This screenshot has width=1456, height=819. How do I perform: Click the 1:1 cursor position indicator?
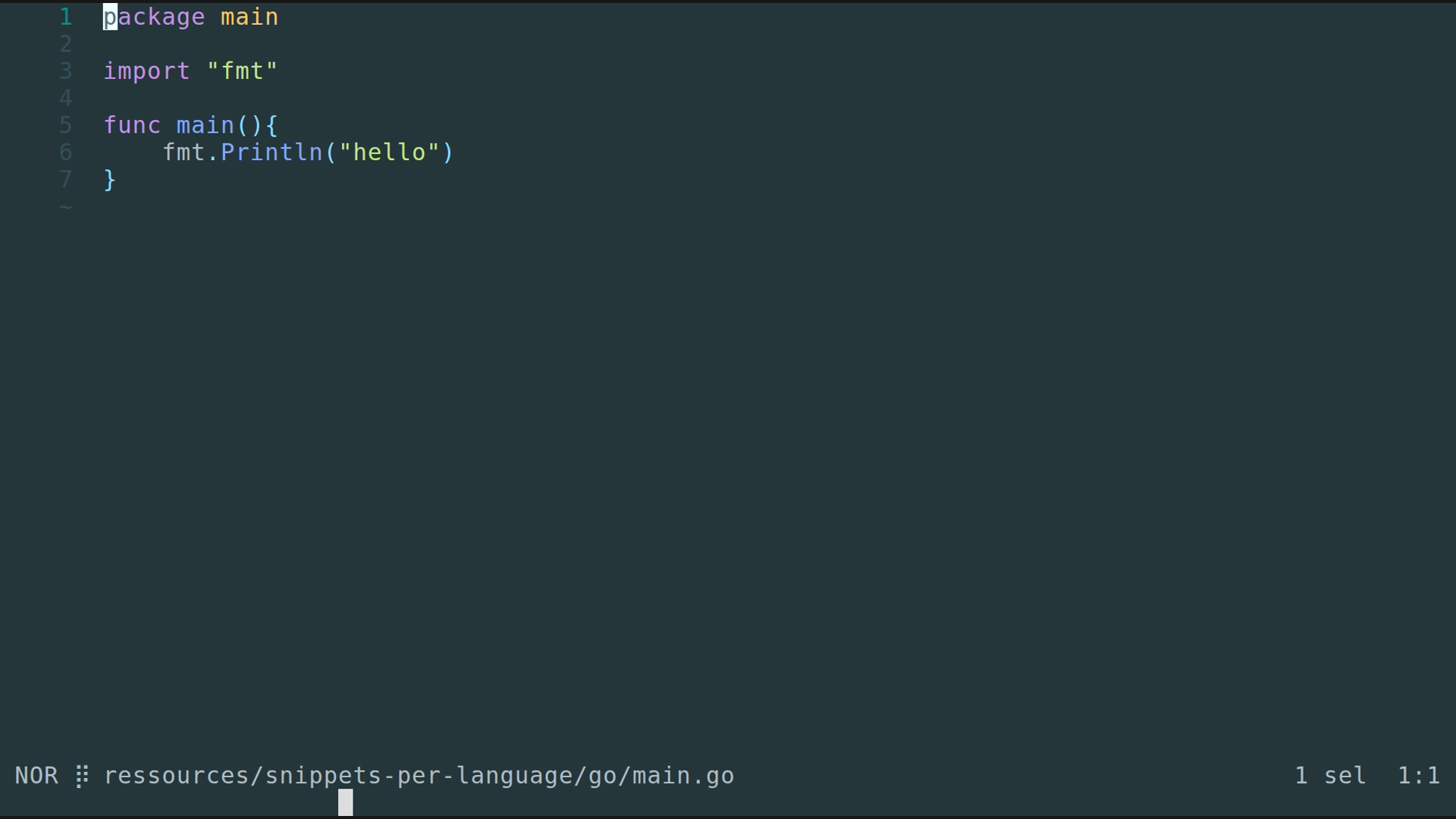tap(1418, 776)
